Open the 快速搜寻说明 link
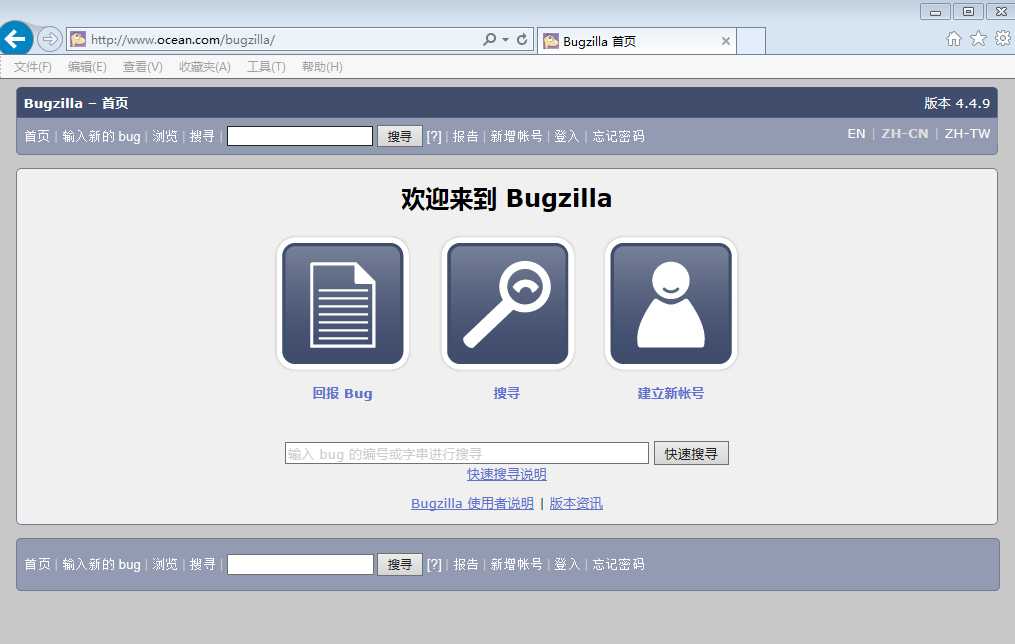This screenshot has height=644, width=1015. tap(507, 474)
